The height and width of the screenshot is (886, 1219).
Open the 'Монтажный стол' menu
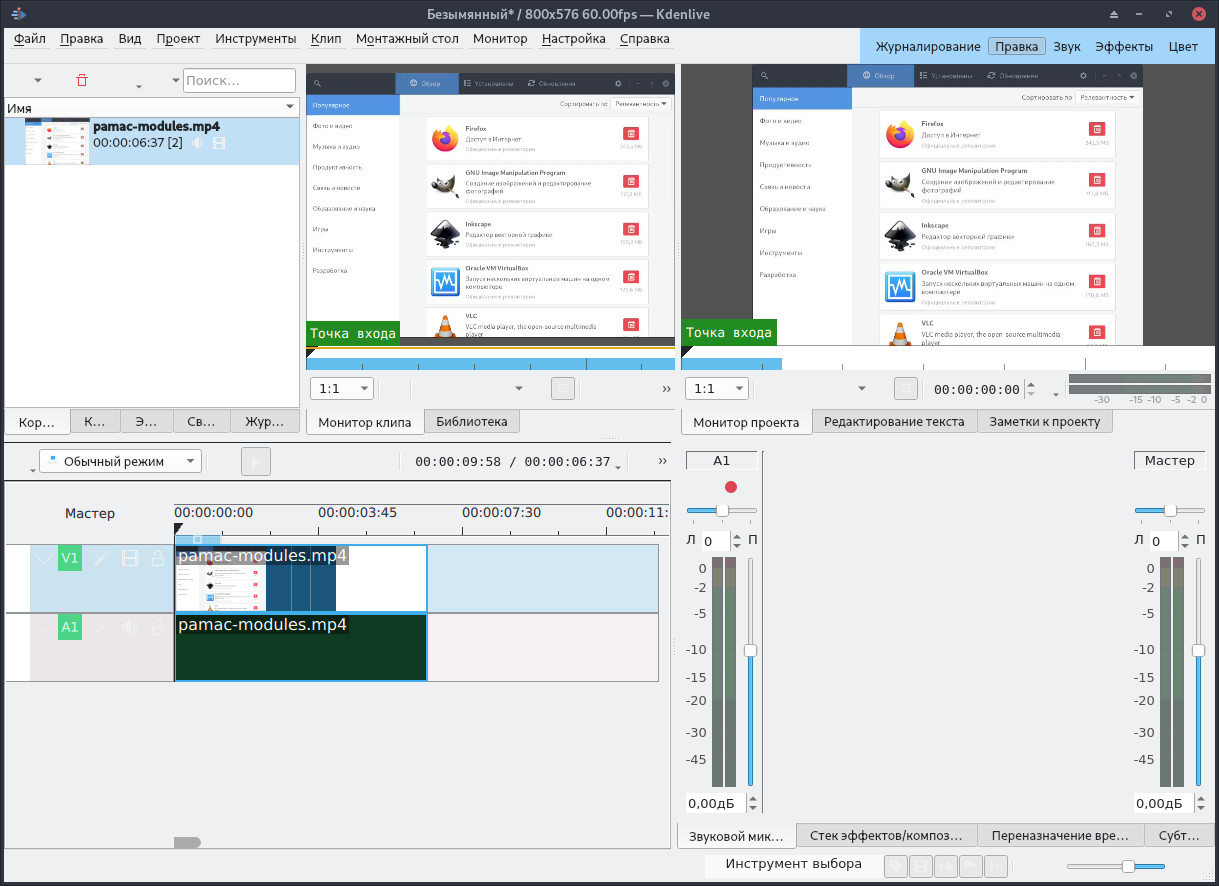407,39
